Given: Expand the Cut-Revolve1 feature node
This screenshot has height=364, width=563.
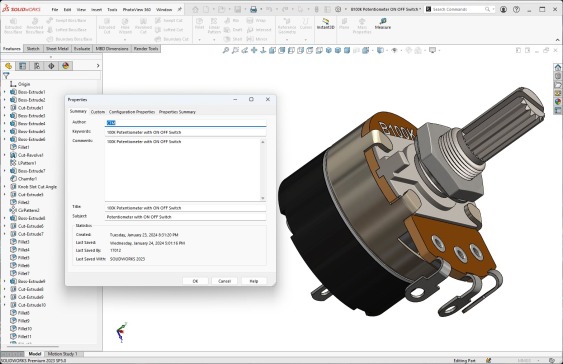Looking at the screenshot, I should coord(4,155).
